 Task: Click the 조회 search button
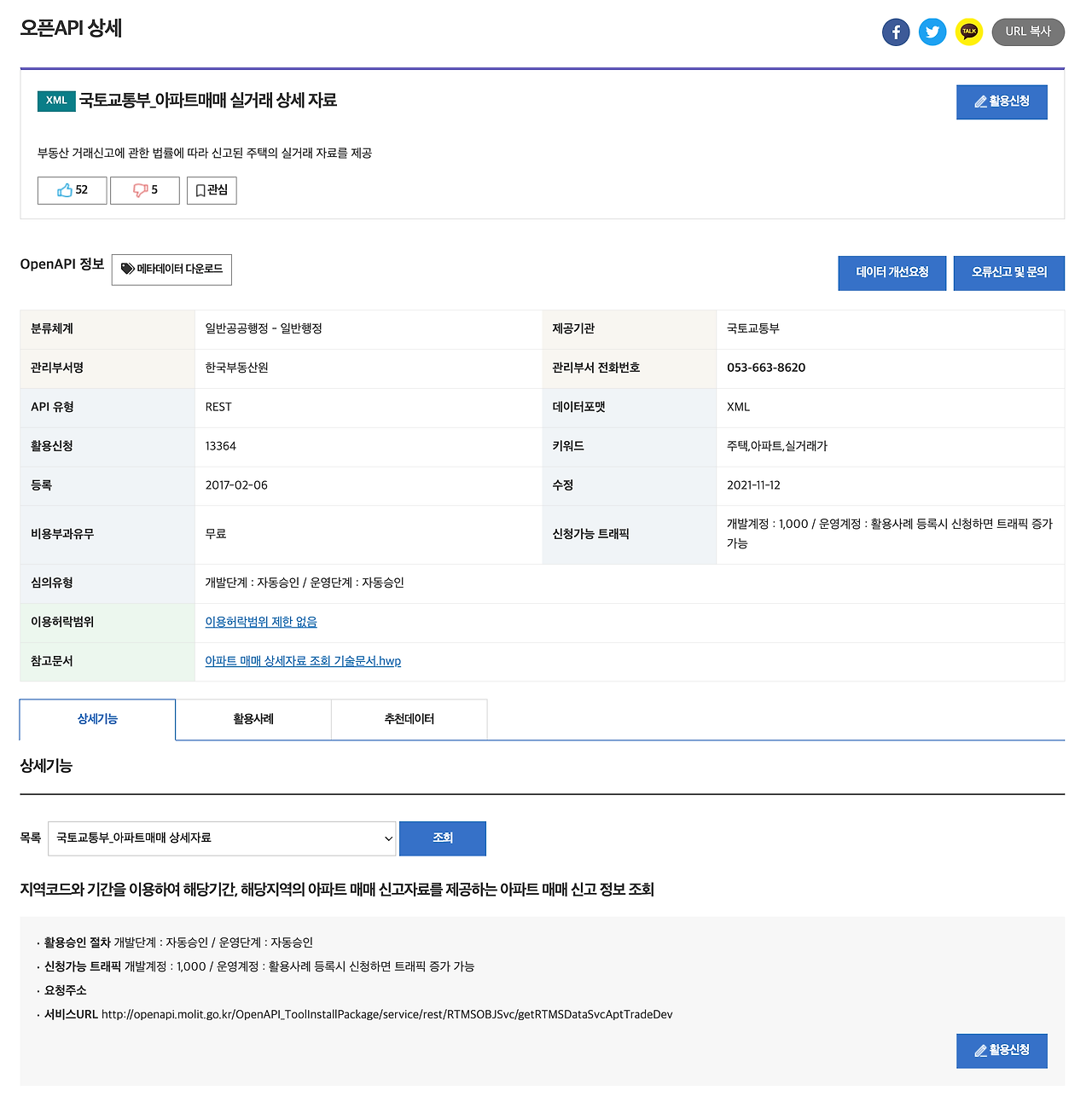point(443,838)
